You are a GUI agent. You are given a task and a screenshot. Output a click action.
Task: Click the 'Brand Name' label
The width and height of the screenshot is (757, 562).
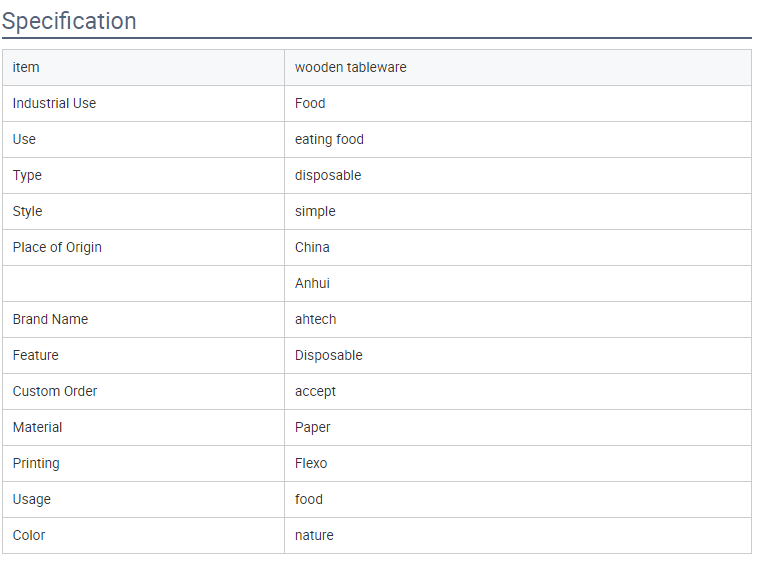(x=50, y=319)
